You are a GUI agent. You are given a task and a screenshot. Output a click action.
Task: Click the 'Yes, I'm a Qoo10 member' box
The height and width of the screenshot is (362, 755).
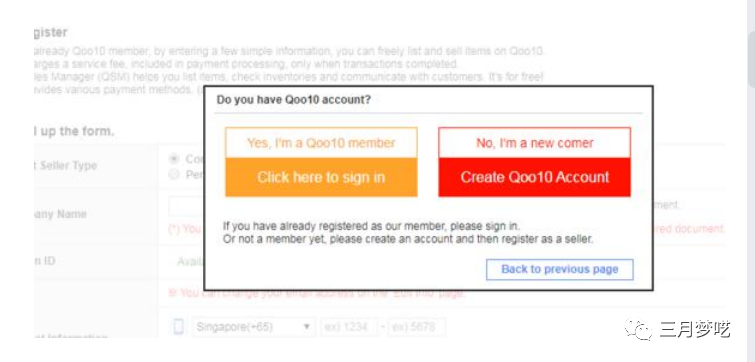321,143
